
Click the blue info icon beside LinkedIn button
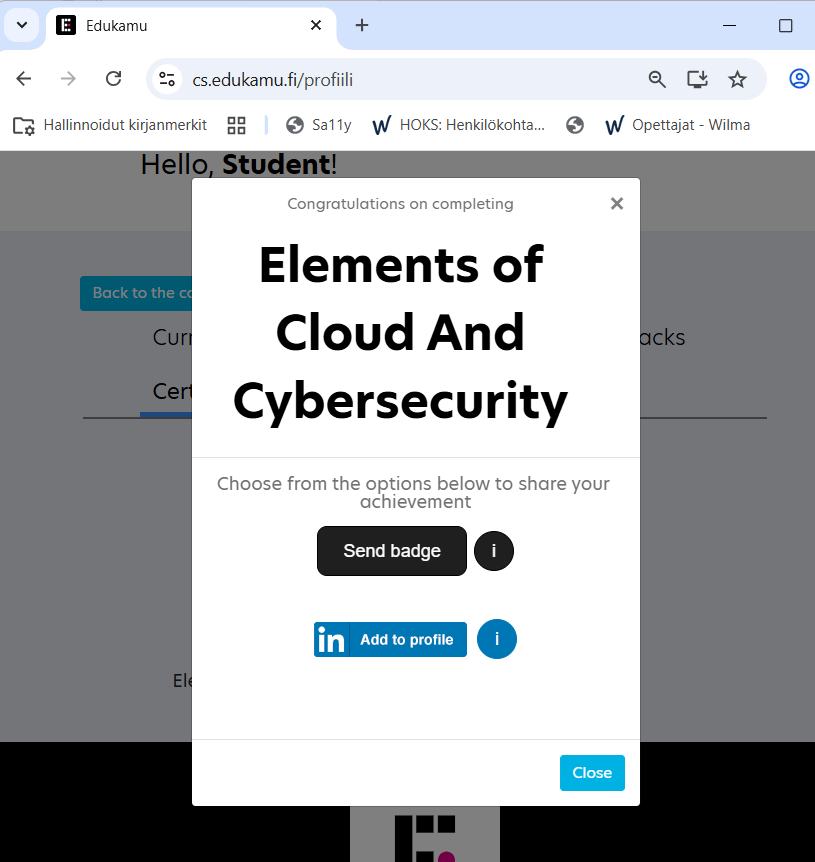pyautogui.click(x=497, y=639)
